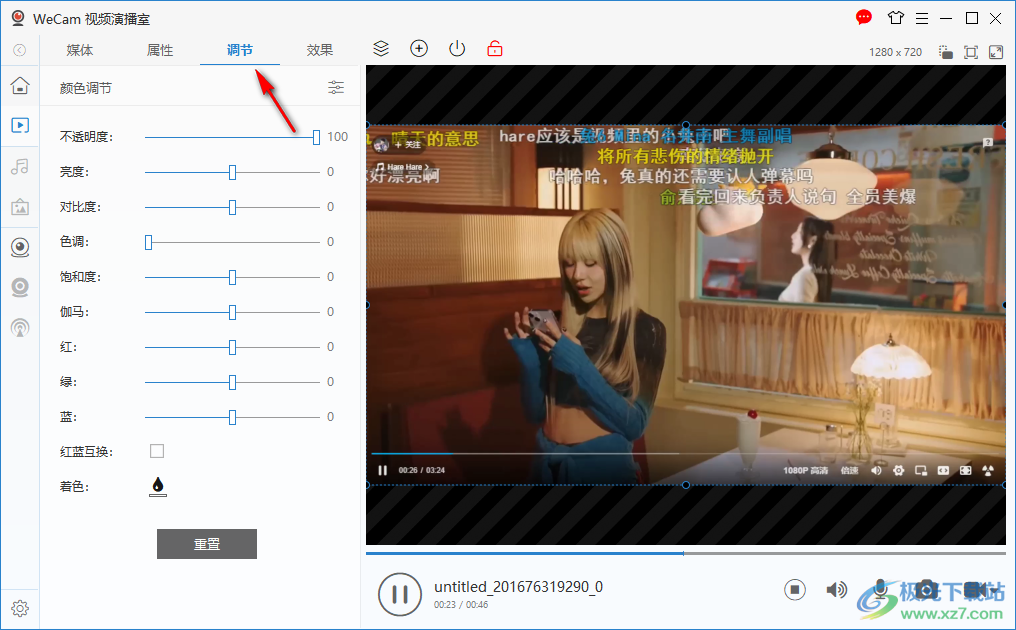Seek using the blue playback progress bar

click(686, 554)
